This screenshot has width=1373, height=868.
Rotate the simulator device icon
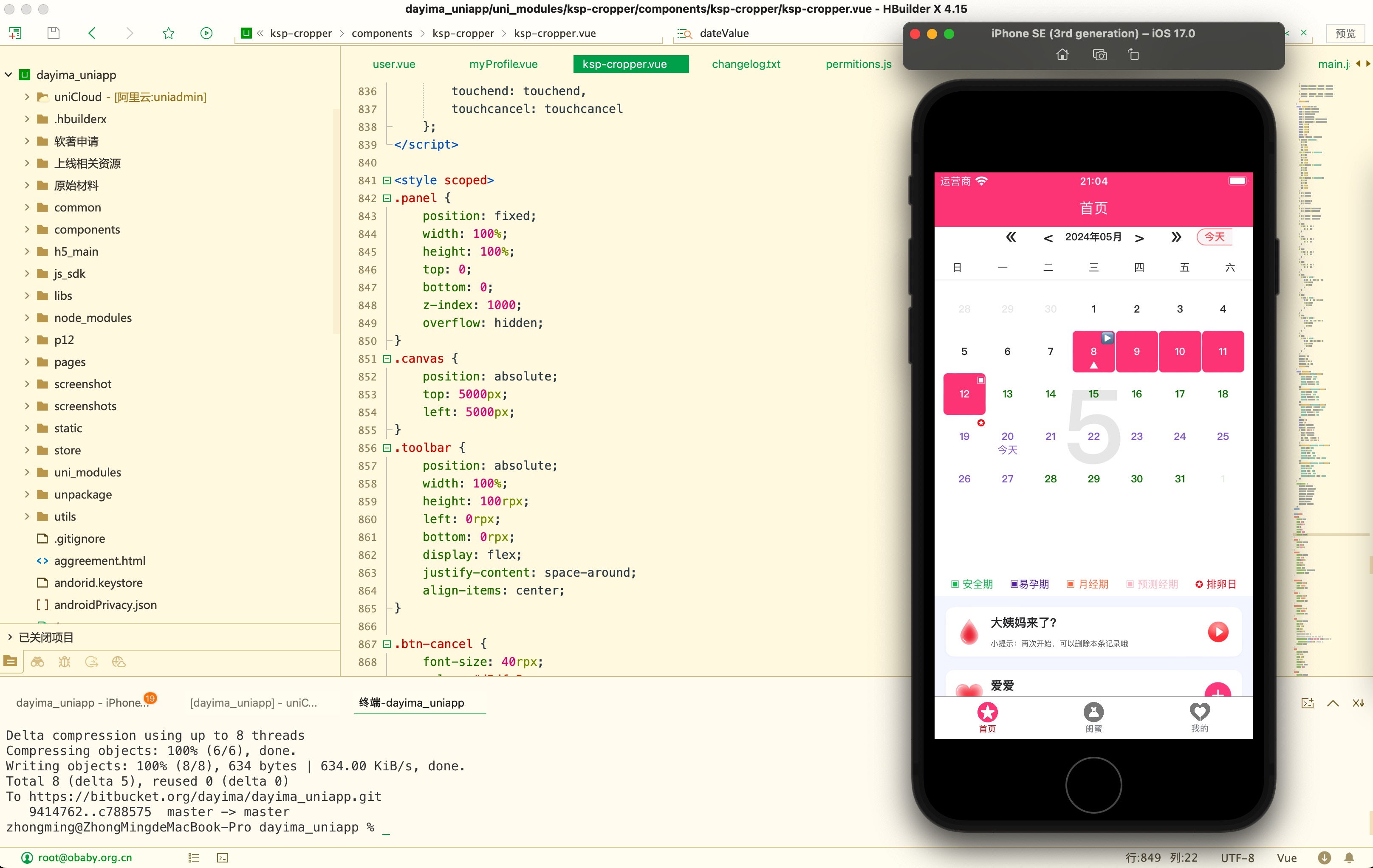tap(1133, 55)
